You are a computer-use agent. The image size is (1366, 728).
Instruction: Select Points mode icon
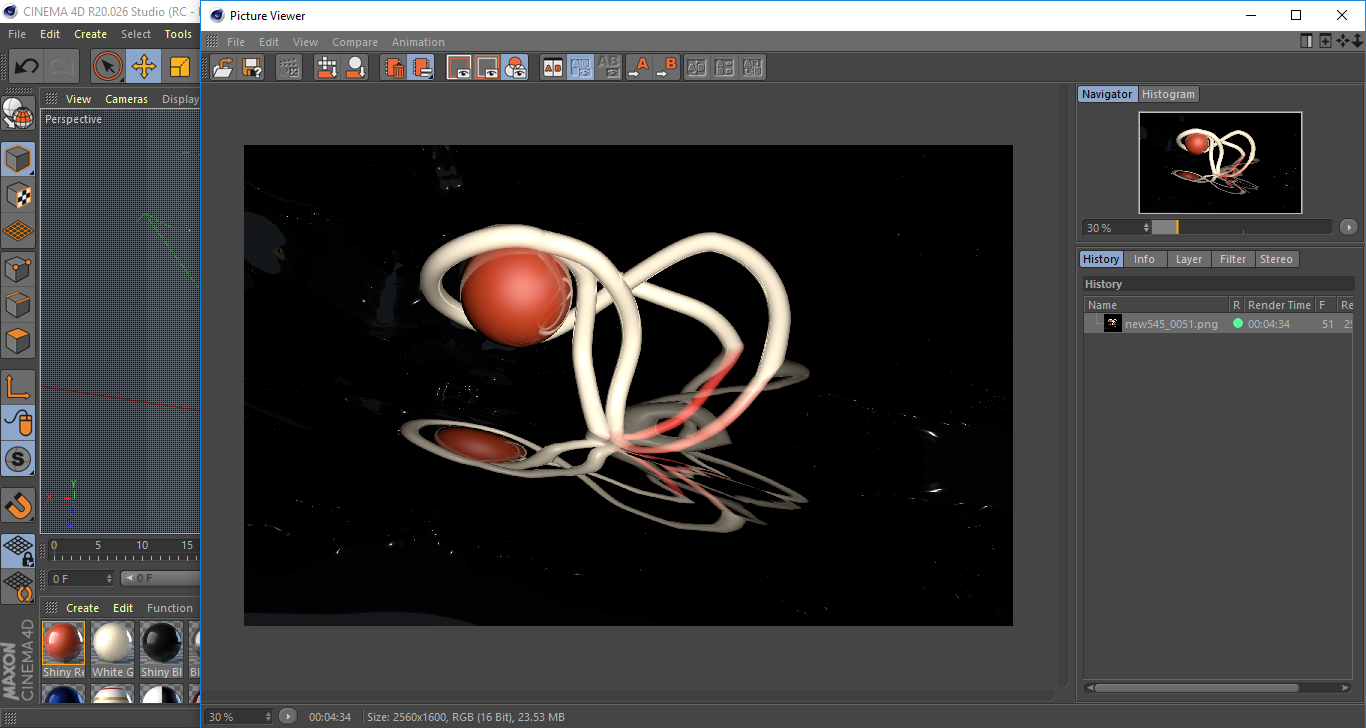coord(18,269)
